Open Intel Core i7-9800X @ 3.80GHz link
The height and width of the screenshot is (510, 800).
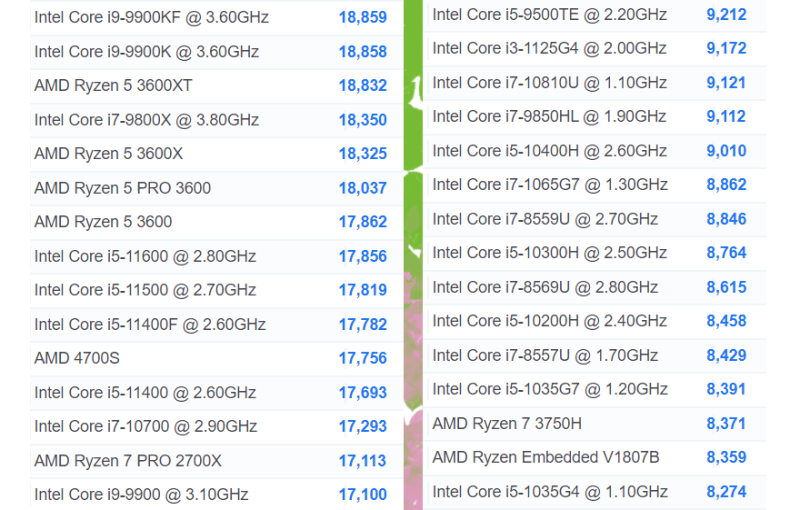pos(146,120)
